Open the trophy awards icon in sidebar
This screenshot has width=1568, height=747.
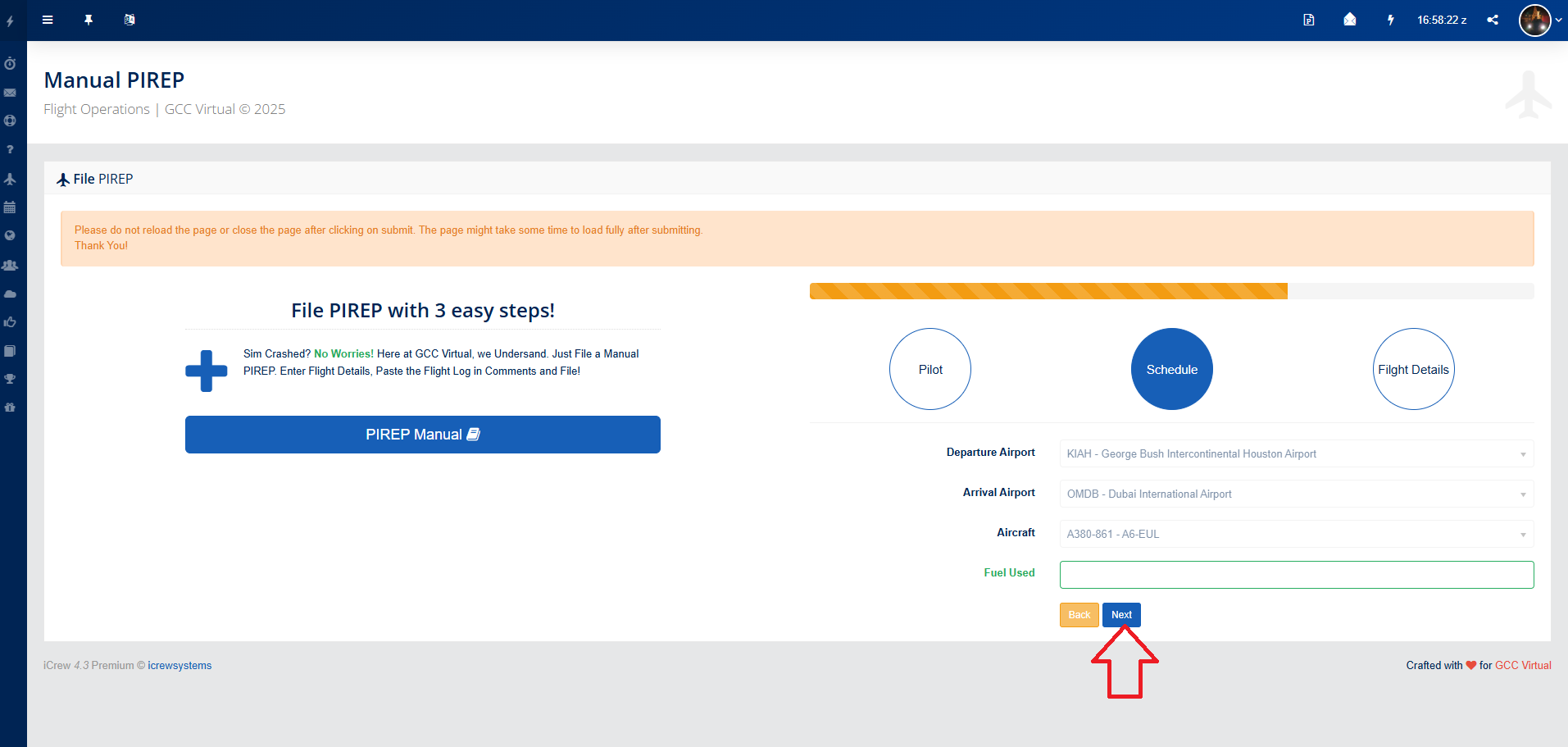[10, 379]
